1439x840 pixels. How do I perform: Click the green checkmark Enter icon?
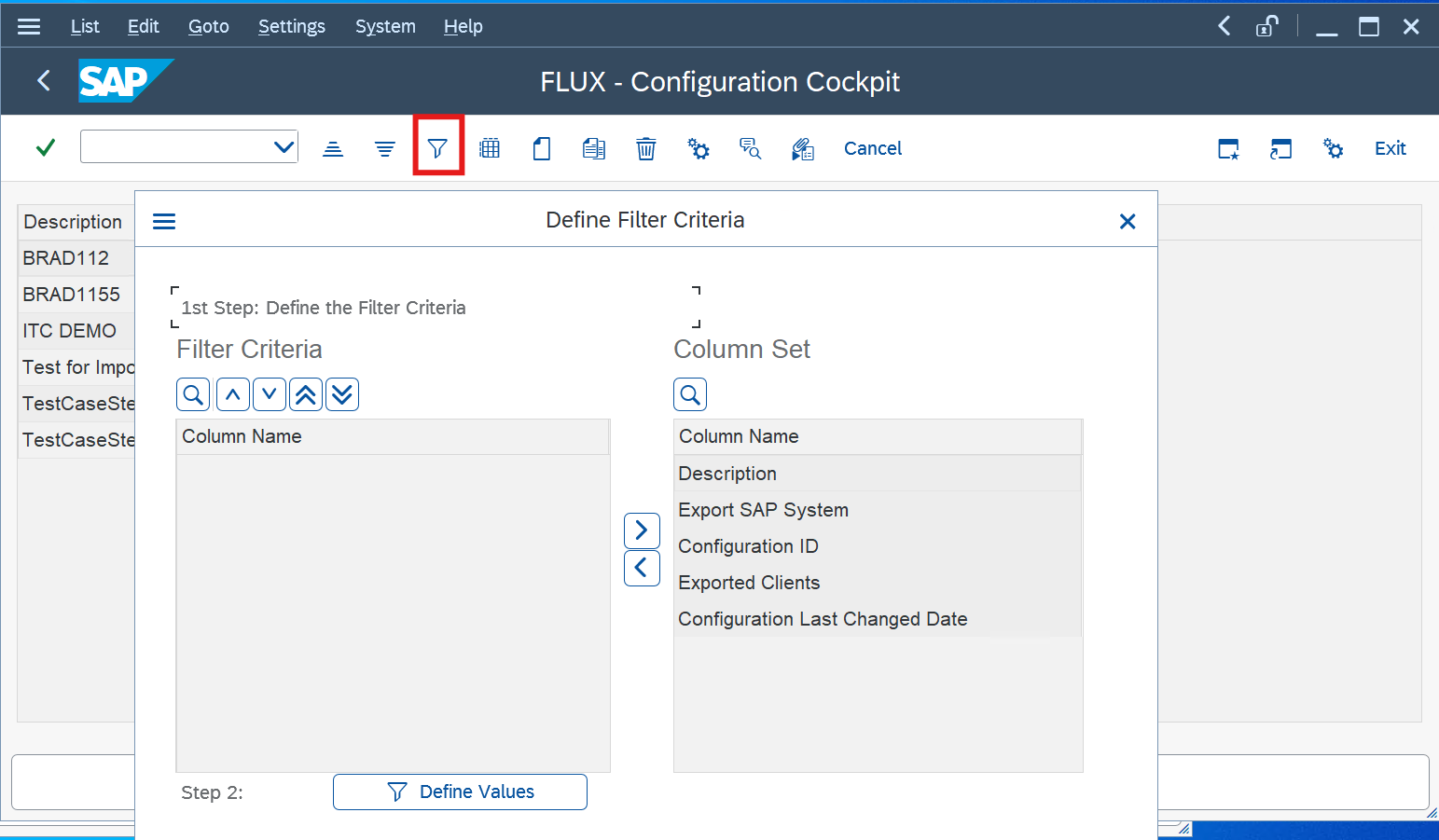click(45, 147)
